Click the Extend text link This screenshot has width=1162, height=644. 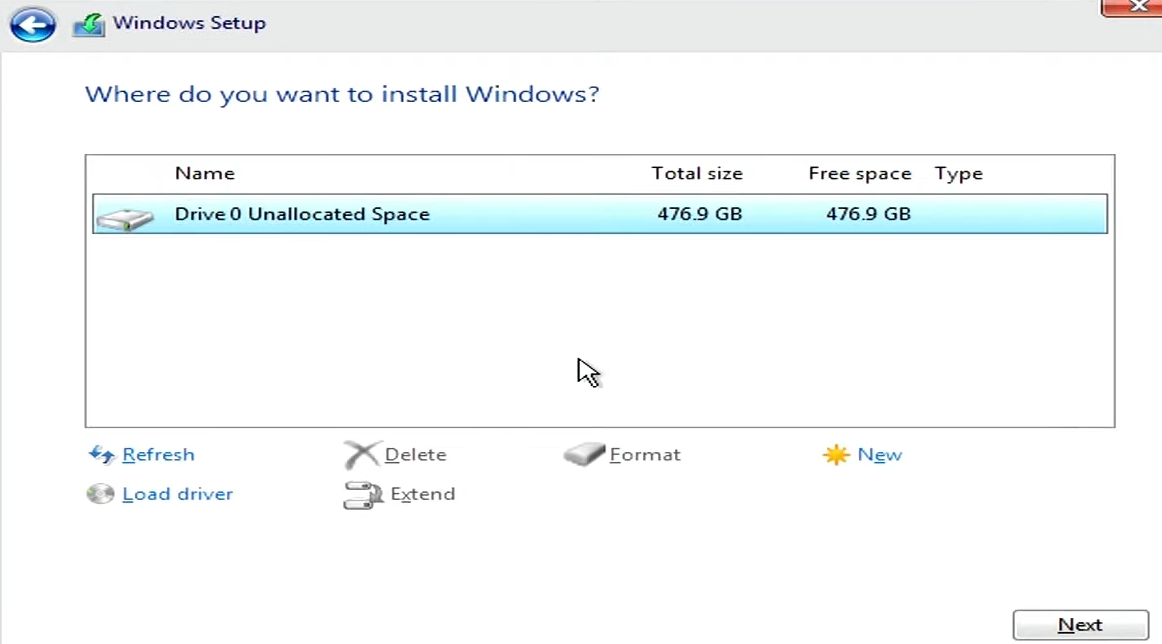(422, 494)
